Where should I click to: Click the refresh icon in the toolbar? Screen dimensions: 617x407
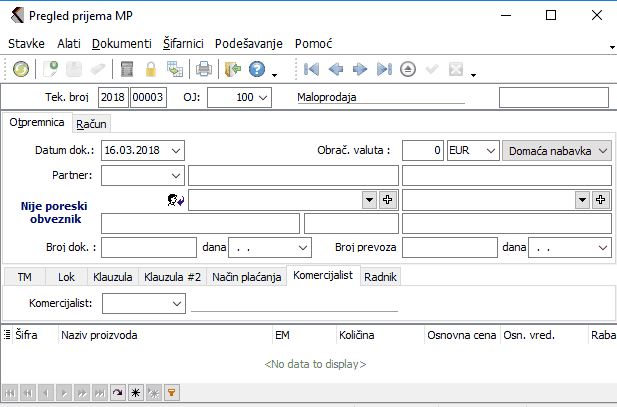[x=21, y=70]
